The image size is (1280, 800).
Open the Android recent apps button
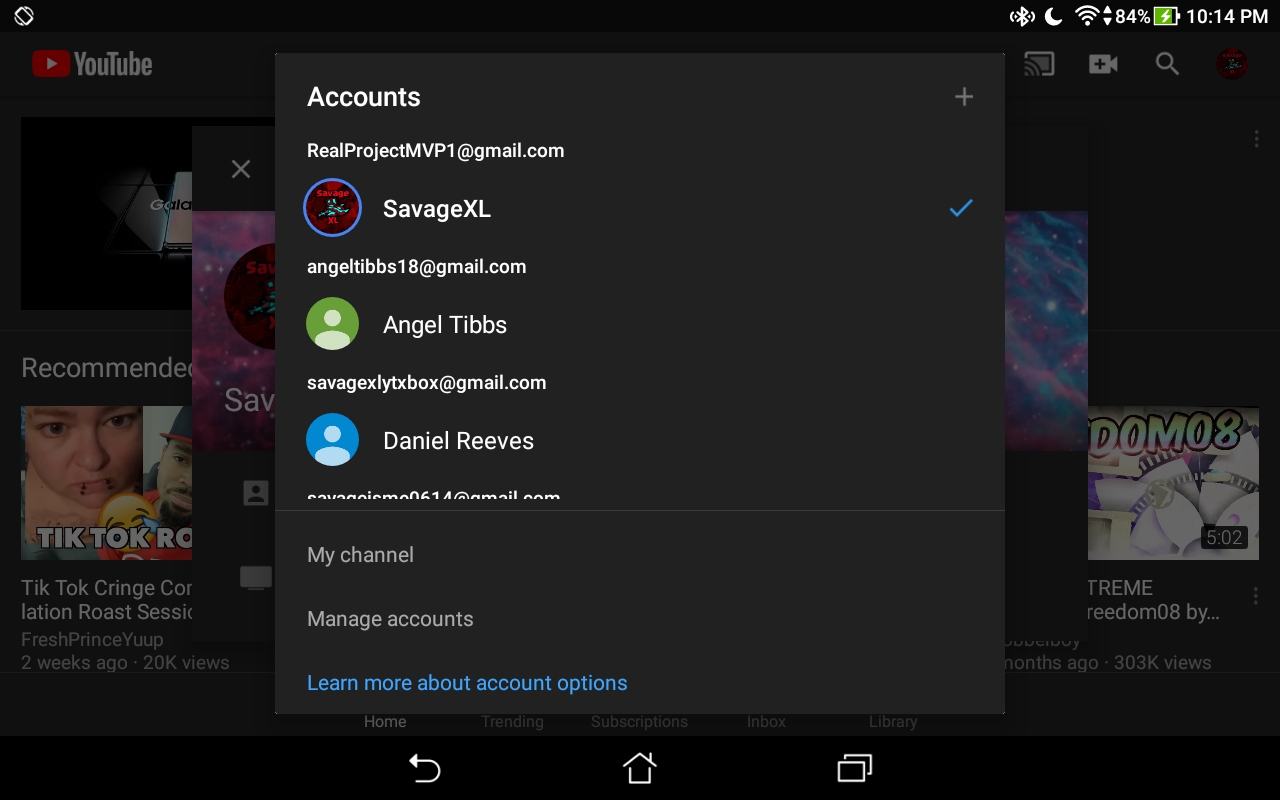[x=855, y=768]
